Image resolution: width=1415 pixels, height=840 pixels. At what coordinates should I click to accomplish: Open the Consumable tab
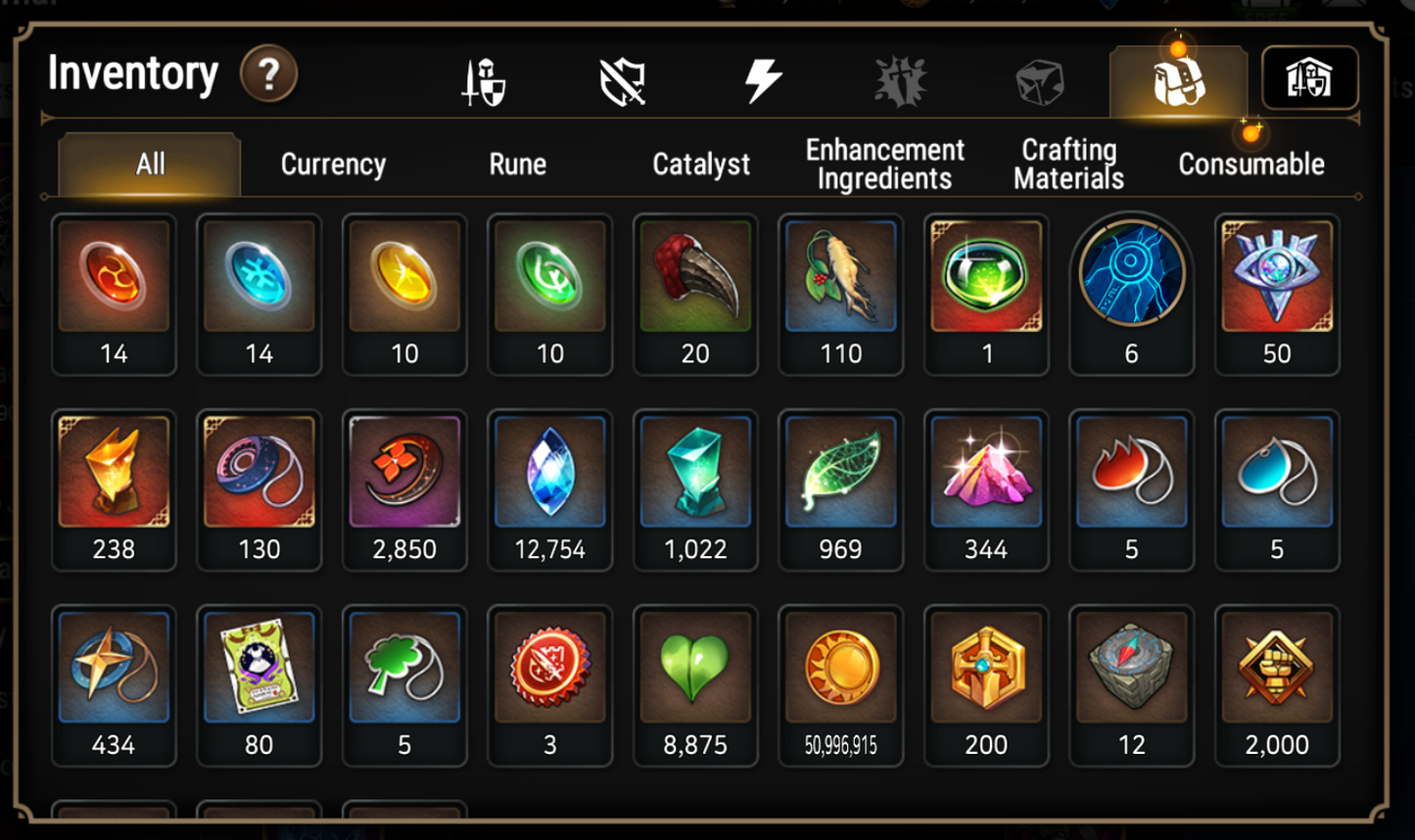(x=1251, y=164)
